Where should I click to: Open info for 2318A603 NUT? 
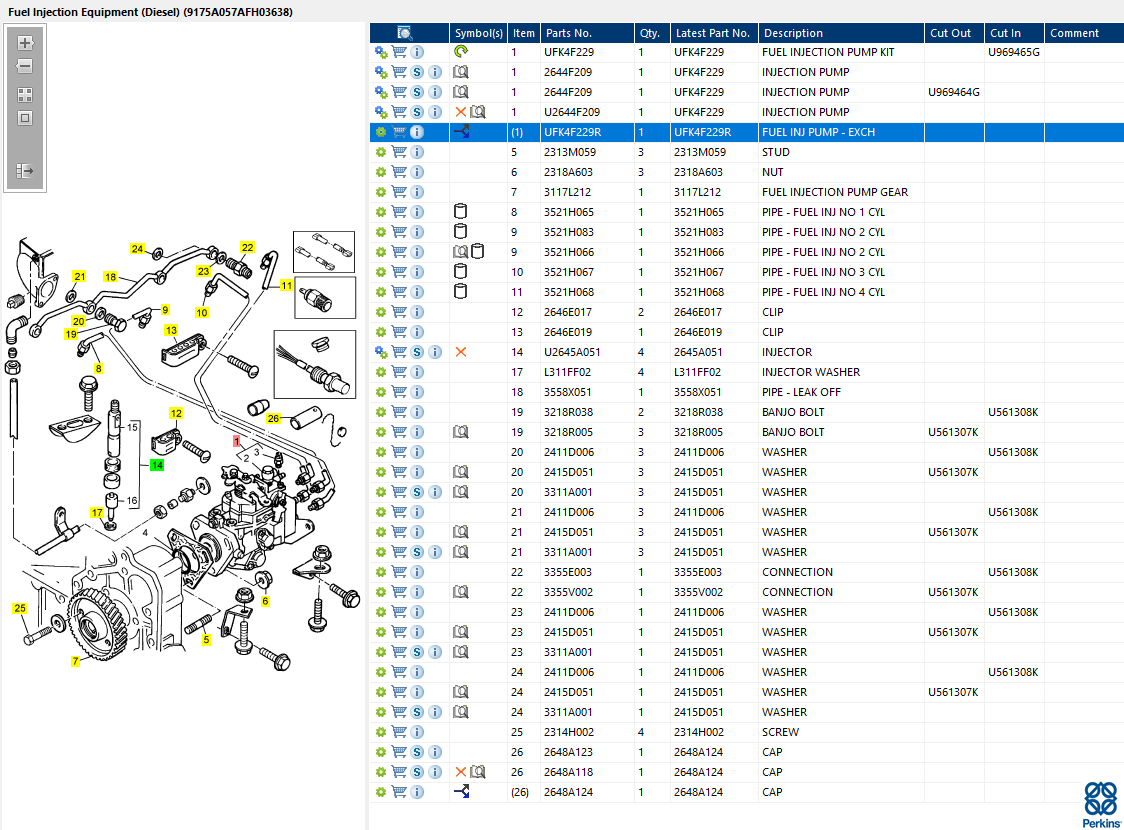417,173
